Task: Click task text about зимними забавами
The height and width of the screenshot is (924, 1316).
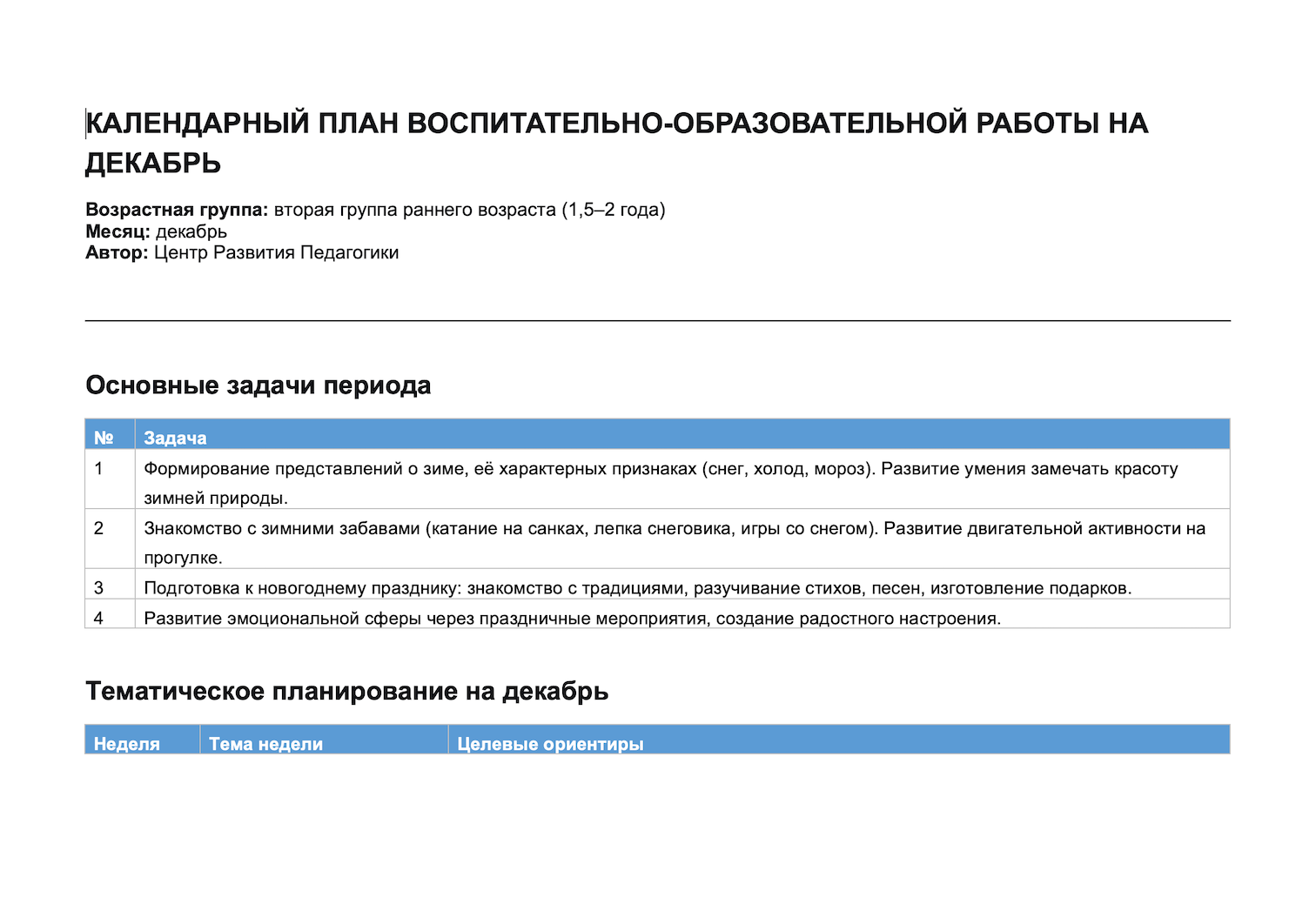Action: click(675, 543)
